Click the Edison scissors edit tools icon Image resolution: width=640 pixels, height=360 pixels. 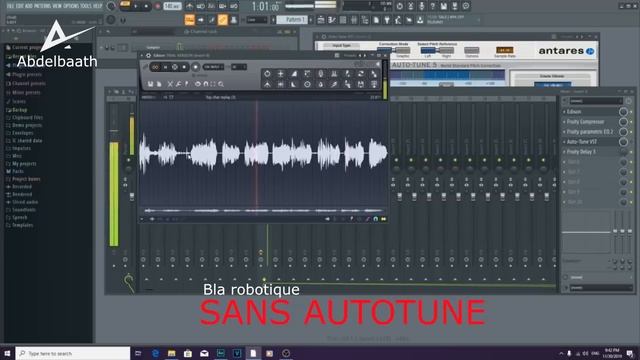170,84
